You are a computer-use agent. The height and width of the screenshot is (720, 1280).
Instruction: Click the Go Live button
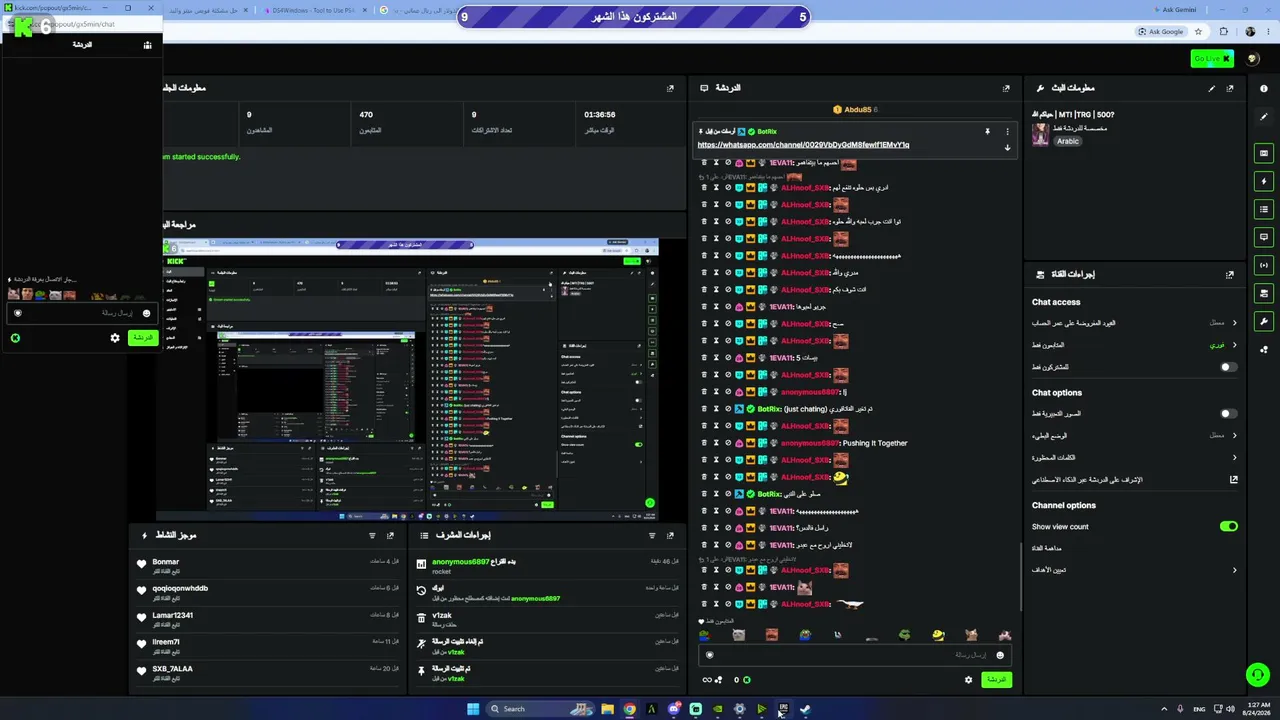coord(1212,59)
